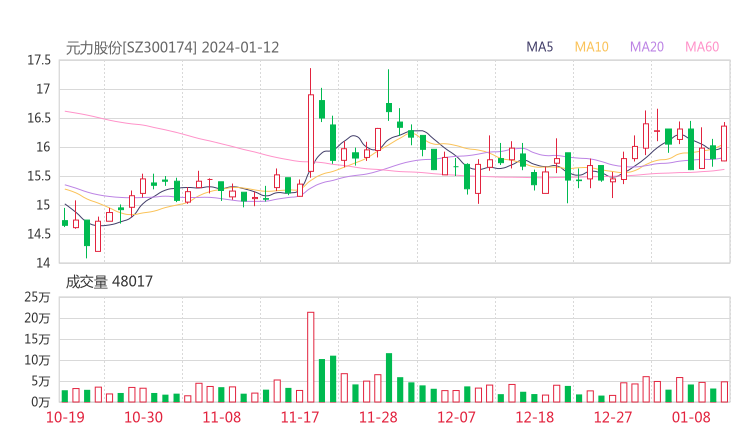The width and height of the screenshot is (740, 440).
Task: Click the 14.5 price axis label
Action: pyautogui.click(x=39, y=234)
